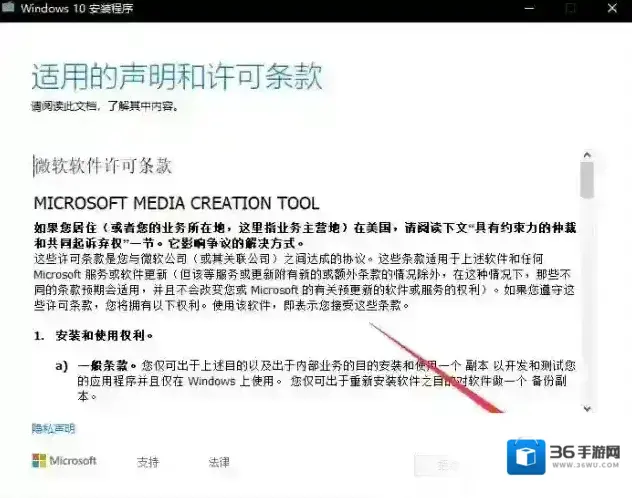This screenshot has width=632, height=498.
Task: Maximize the Windows 10 setup window
Action: 571,8
